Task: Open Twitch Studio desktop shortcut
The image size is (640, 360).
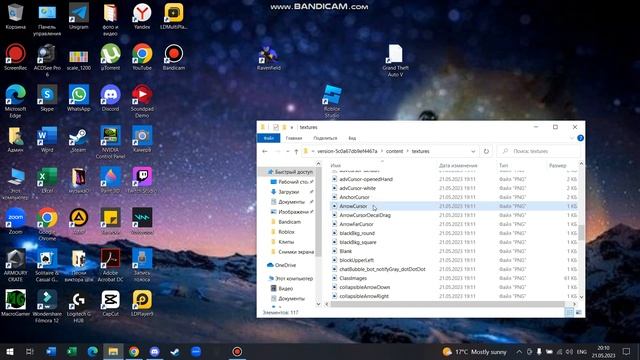Action: tap(142, 180)
